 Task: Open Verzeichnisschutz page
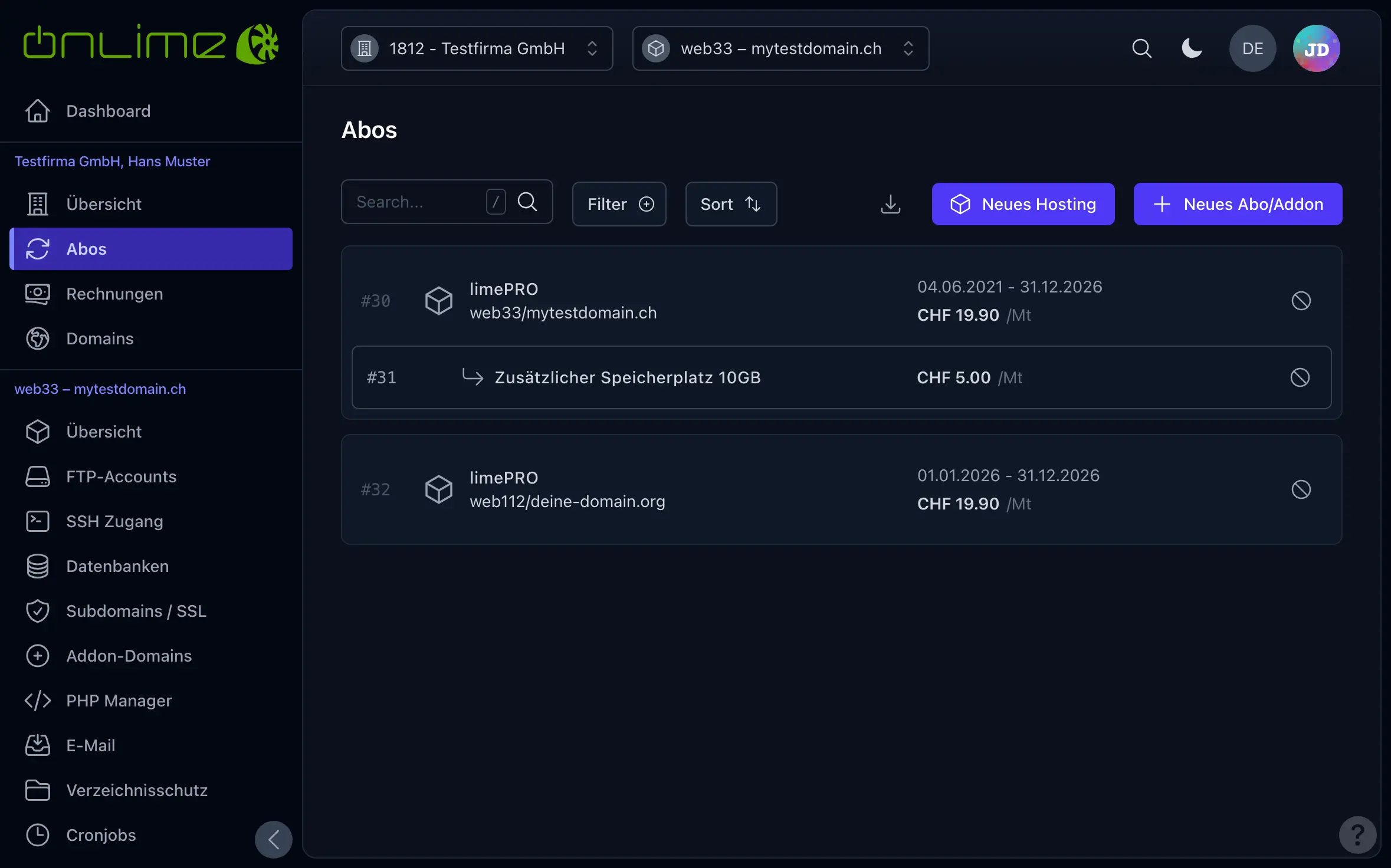point(151,790)
